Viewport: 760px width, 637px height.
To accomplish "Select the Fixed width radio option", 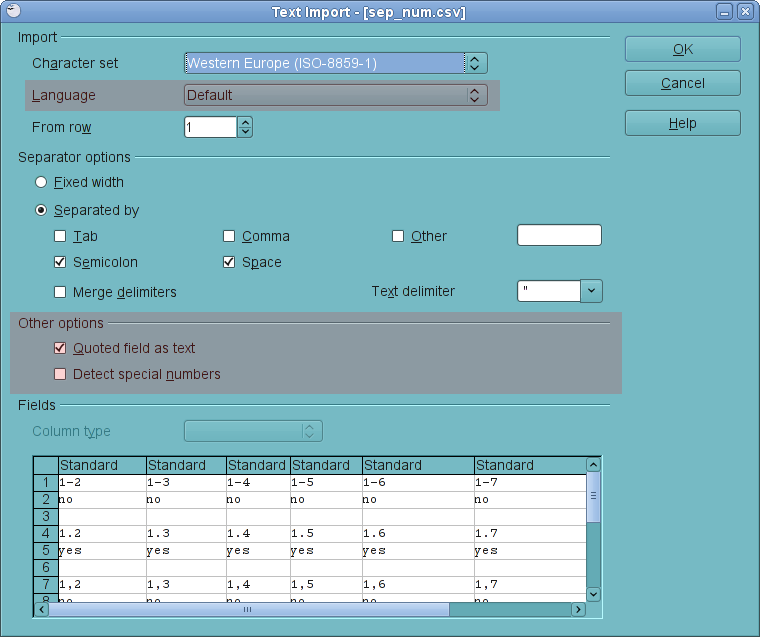I will coord(41,183).
